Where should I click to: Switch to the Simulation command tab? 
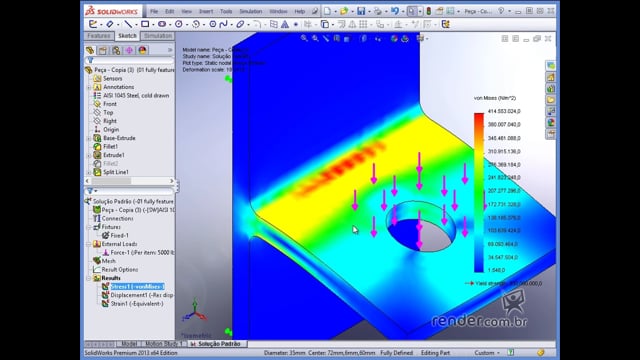[158, 36]
